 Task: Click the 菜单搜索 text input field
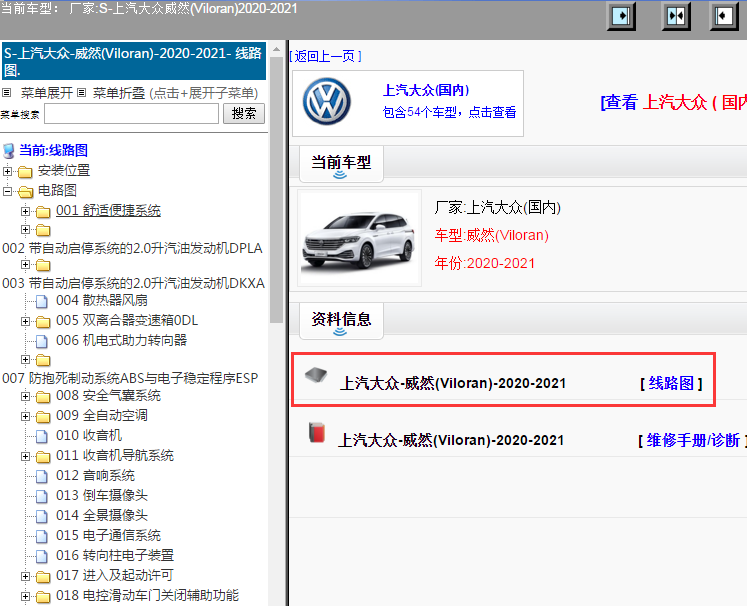(131, 114)
